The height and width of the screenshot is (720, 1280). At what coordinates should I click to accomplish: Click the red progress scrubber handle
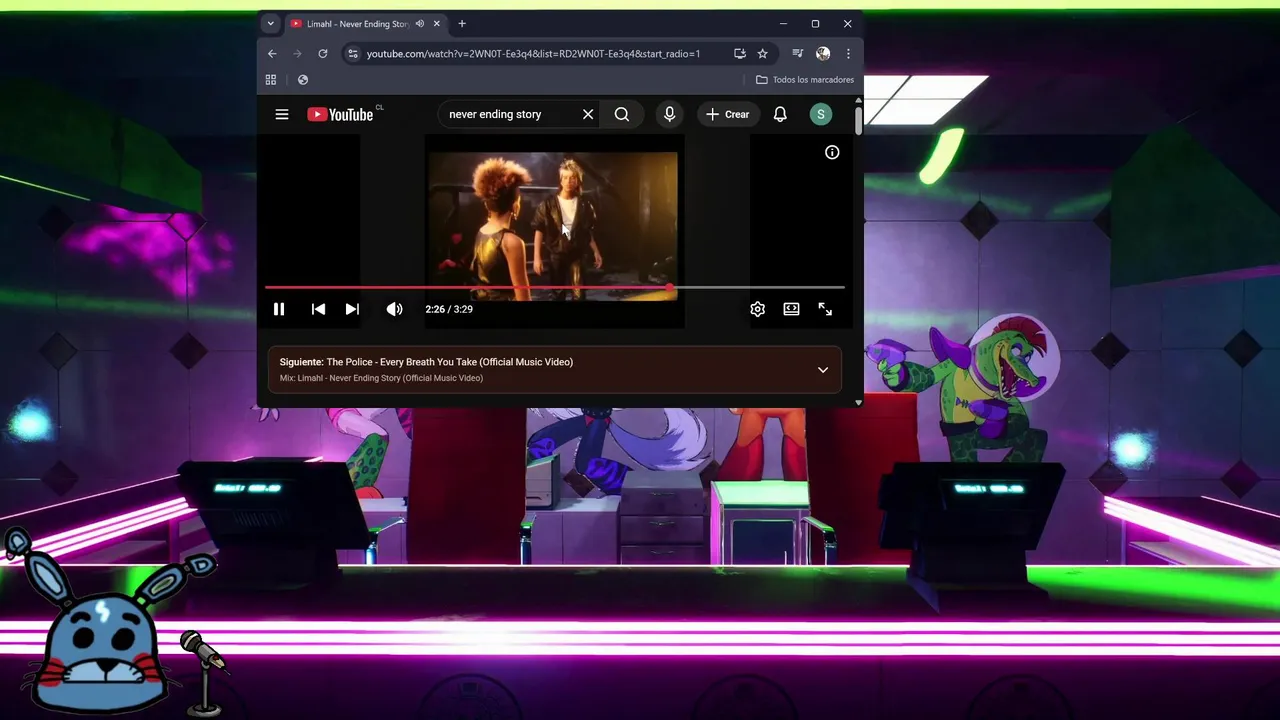pos(670,288)
